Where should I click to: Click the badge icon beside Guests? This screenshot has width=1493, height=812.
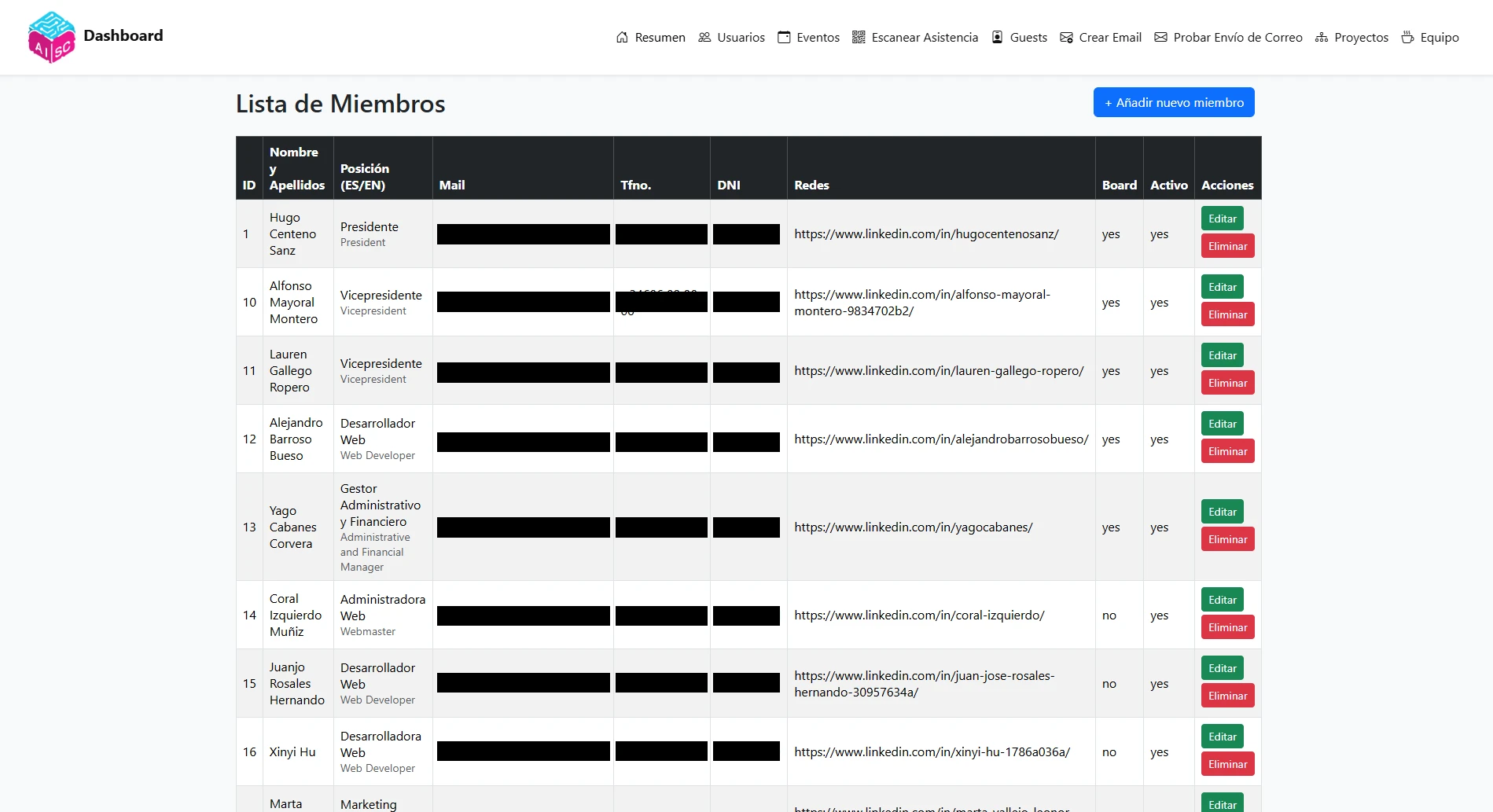997,37
